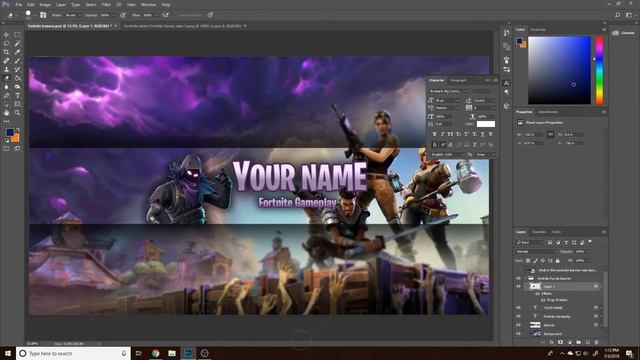Open the Window menu

149,4
